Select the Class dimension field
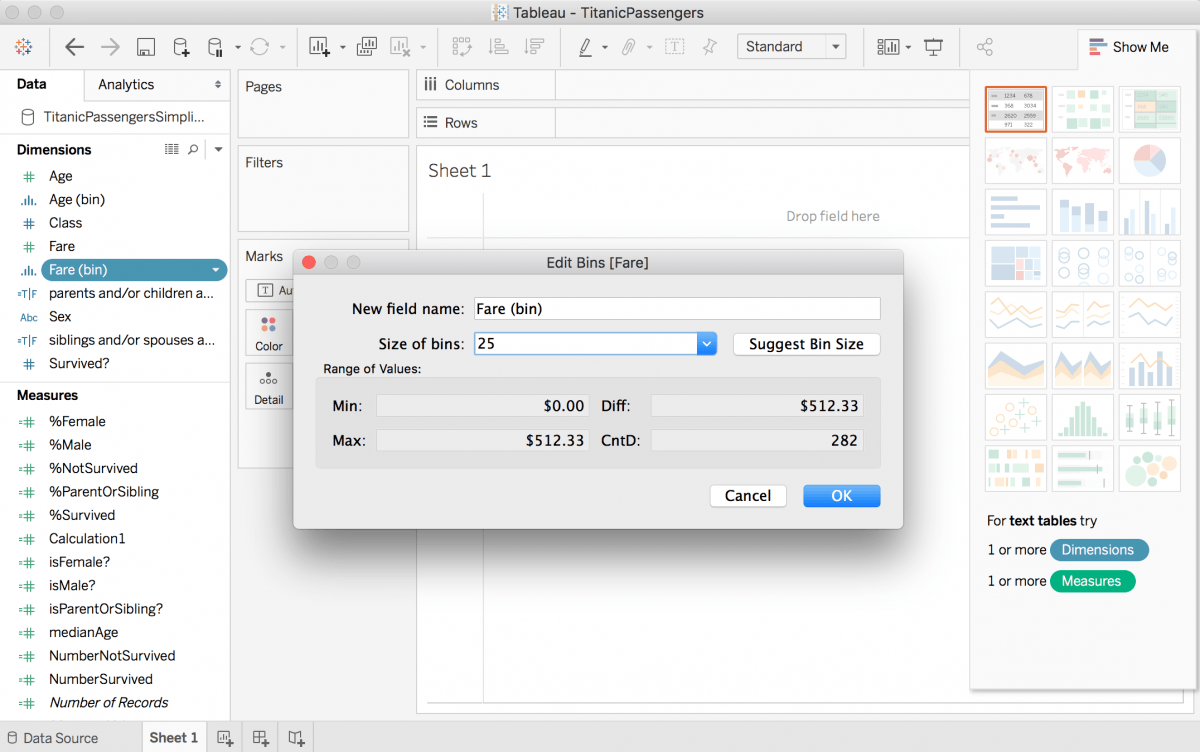This screenshot has width=1200, height=752. point(65,223)
